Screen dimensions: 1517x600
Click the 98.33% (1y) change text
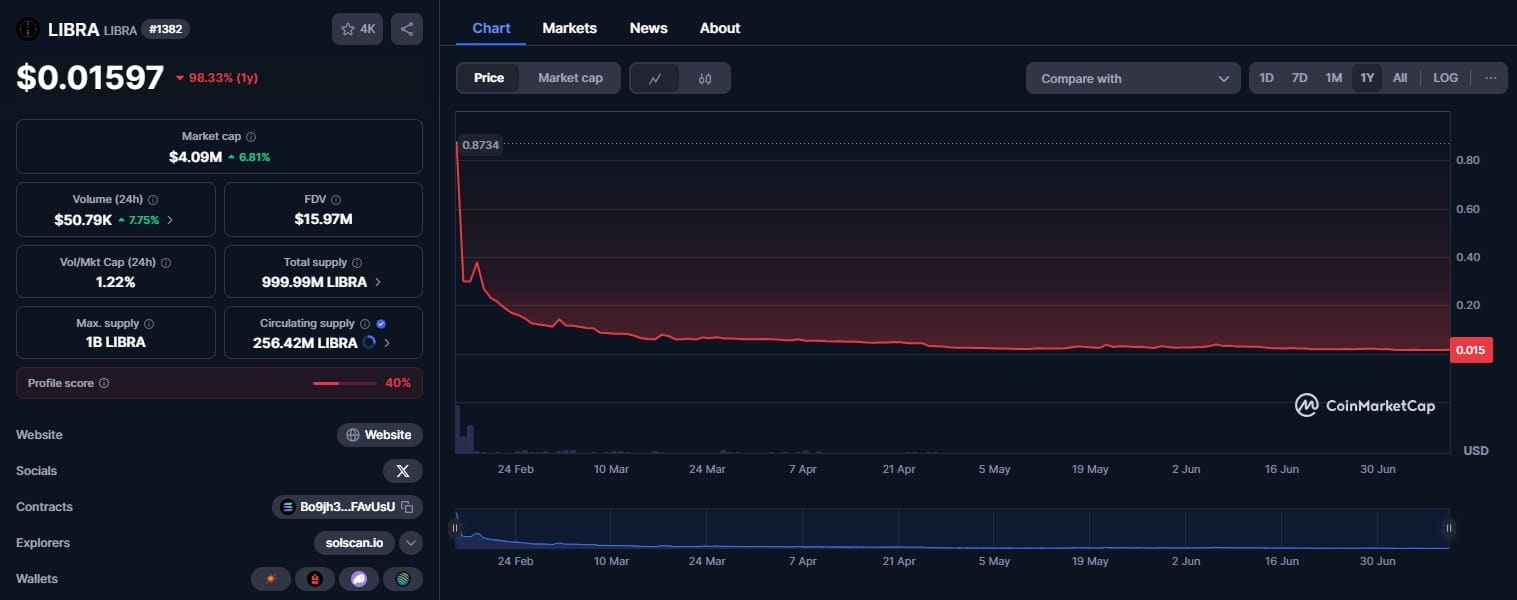(217, 78)
